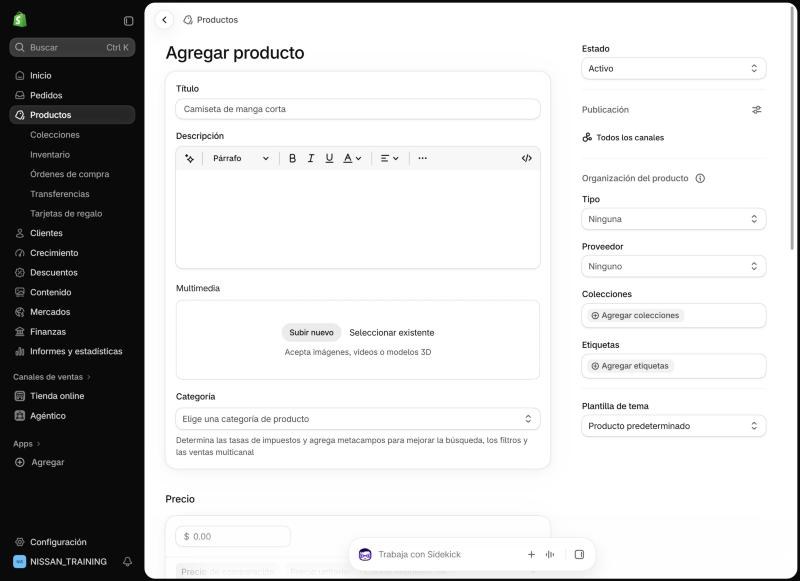The image size is (800, 581).
Task: Open Clientes in the sidebar
Action: [72, 233]
